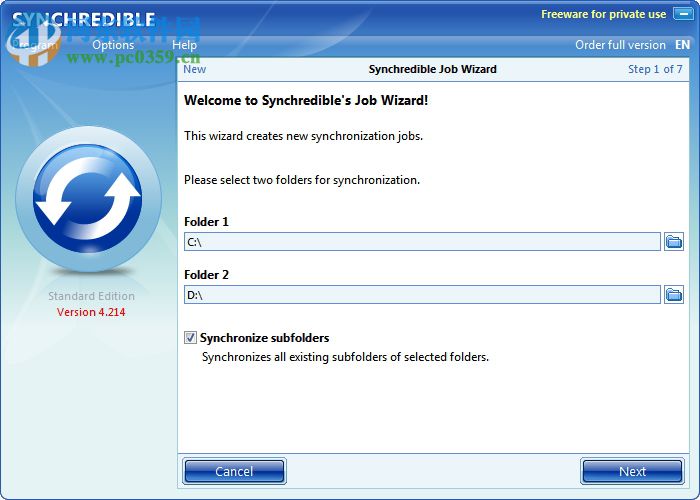Click Version 4.214 label

click(x=91, y=312)
